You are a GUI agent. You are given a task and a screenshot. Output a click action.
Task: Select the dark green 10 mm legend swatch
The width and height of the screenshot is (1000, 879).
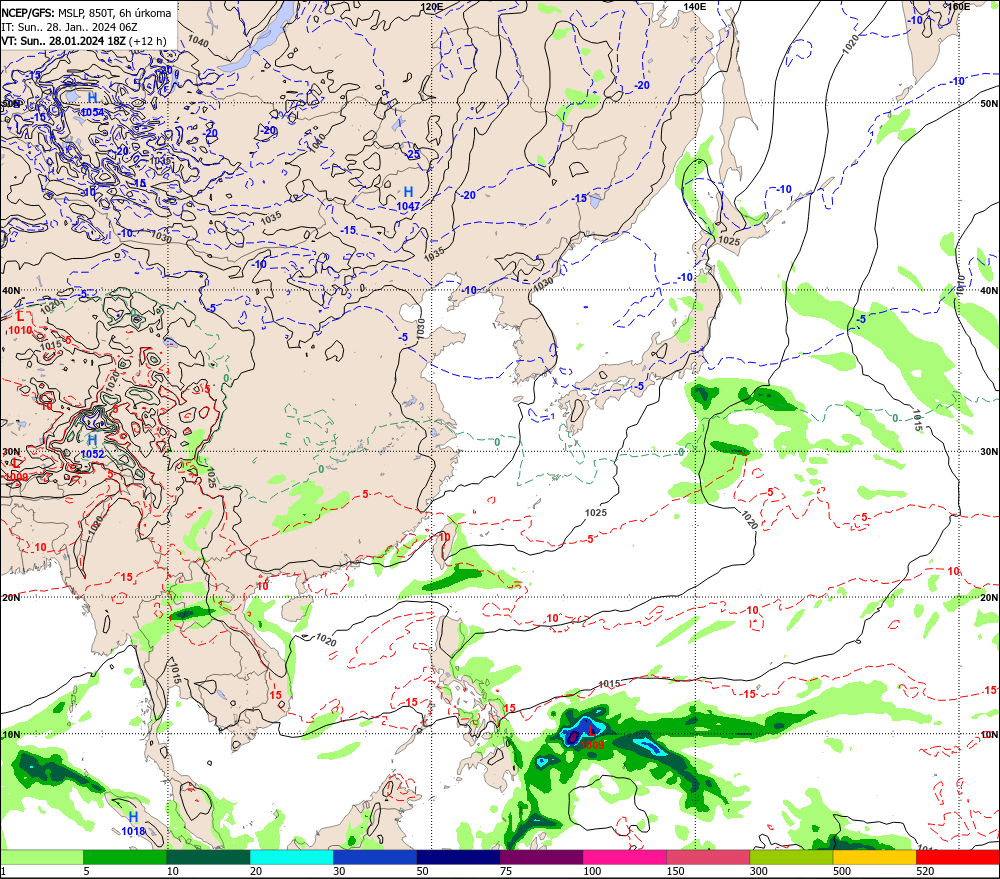pyautogui.click(x=208, y=857)
